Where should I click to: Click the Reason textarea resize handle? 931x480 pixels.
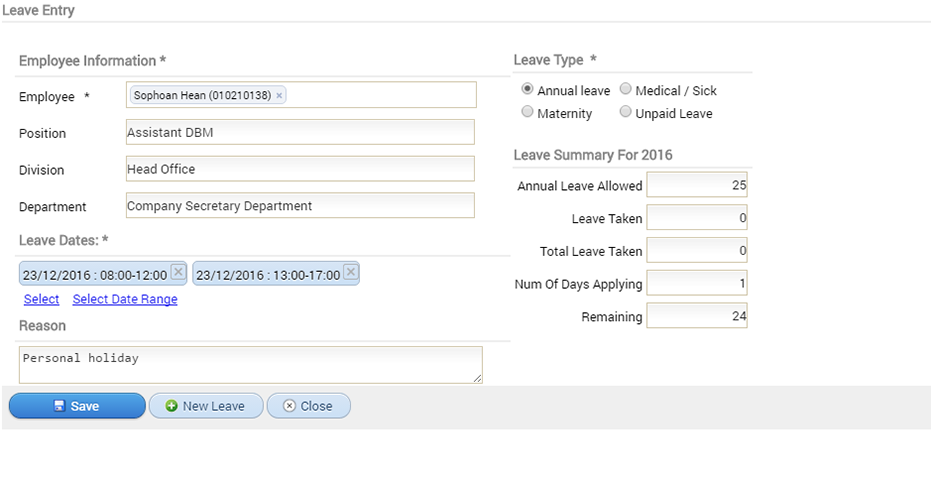(477, 378)
